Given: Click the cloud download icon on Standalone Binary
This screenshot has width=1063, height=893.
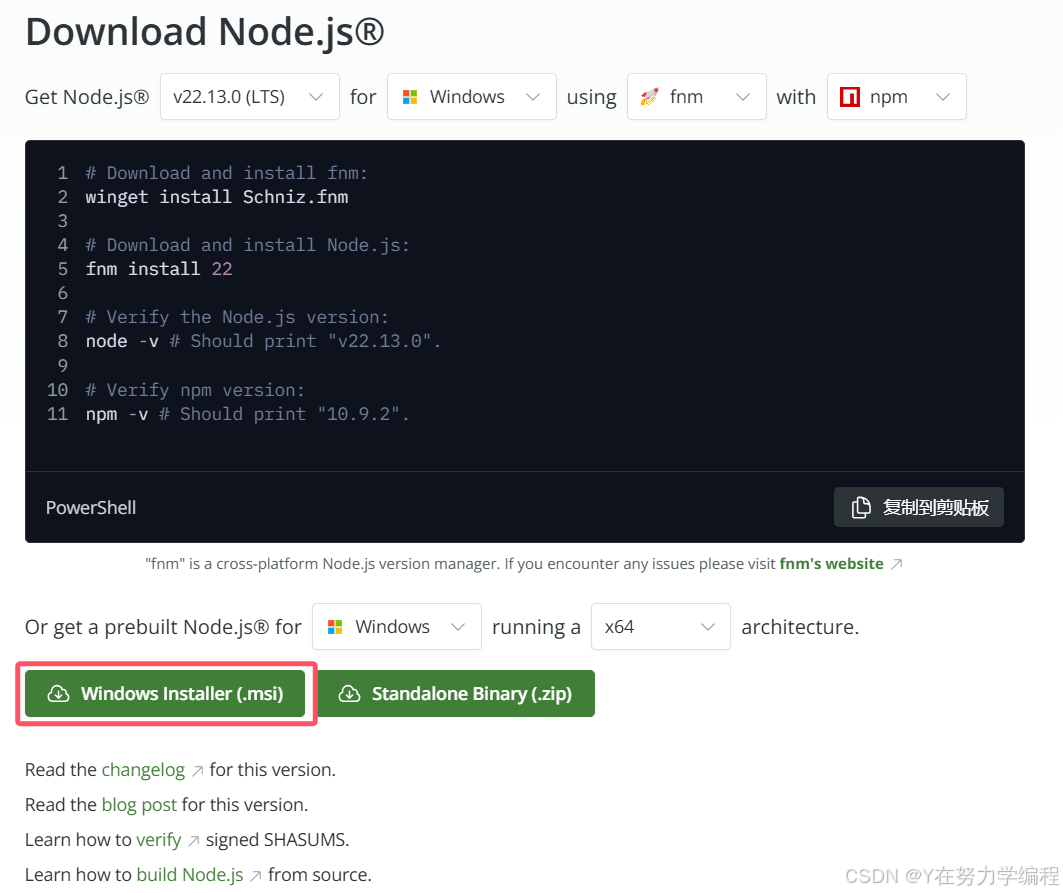Looking at the screenshot, I should click(349, 694).
